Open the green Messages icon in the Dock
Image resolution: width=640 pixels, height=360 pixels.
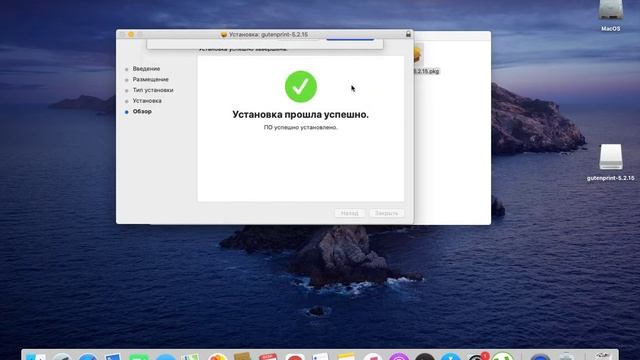pyautogui.click(x=139, y=358)
